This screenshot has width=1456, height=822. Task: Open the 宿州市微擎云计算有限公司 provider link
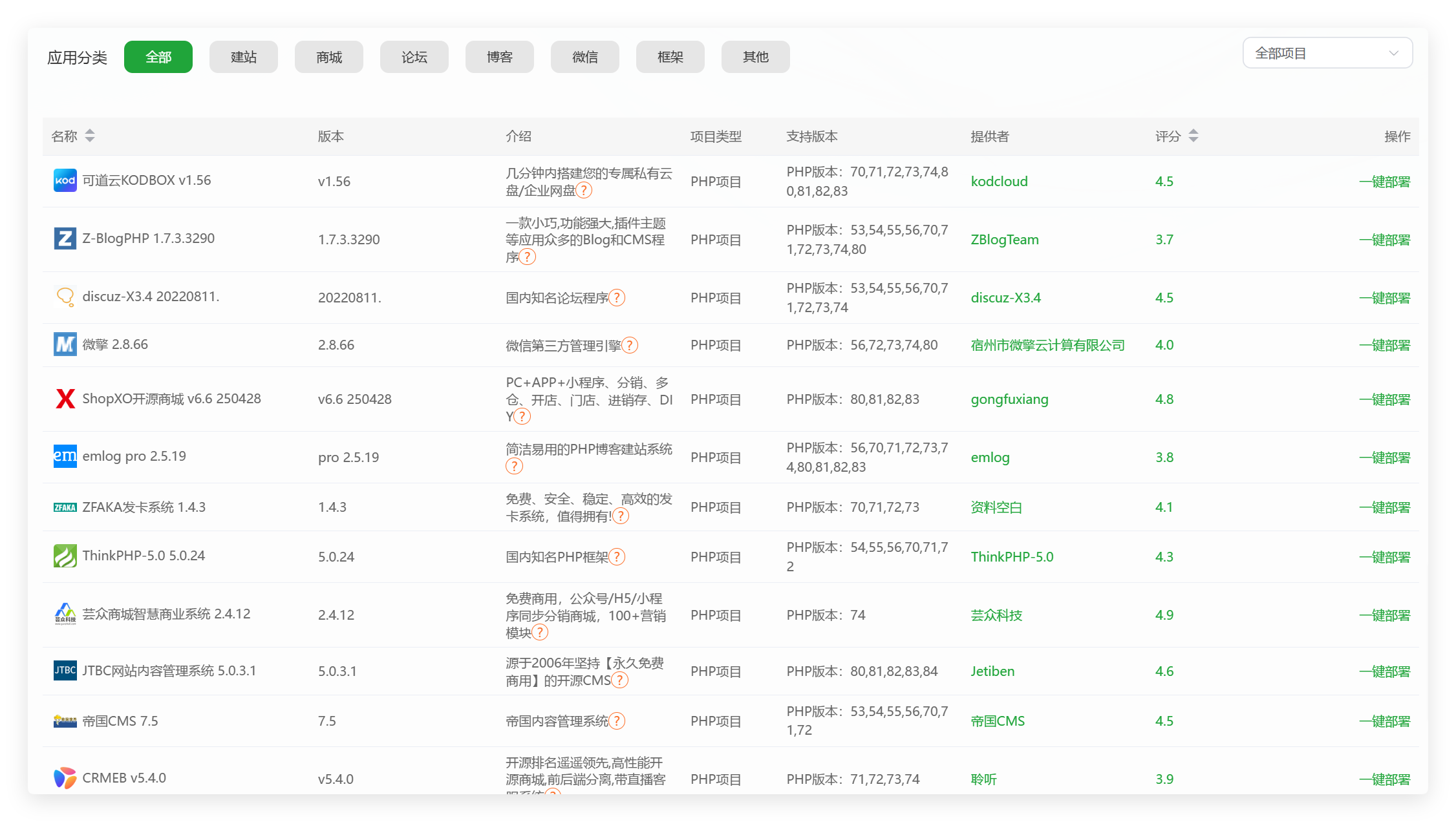click(1047, 345)
